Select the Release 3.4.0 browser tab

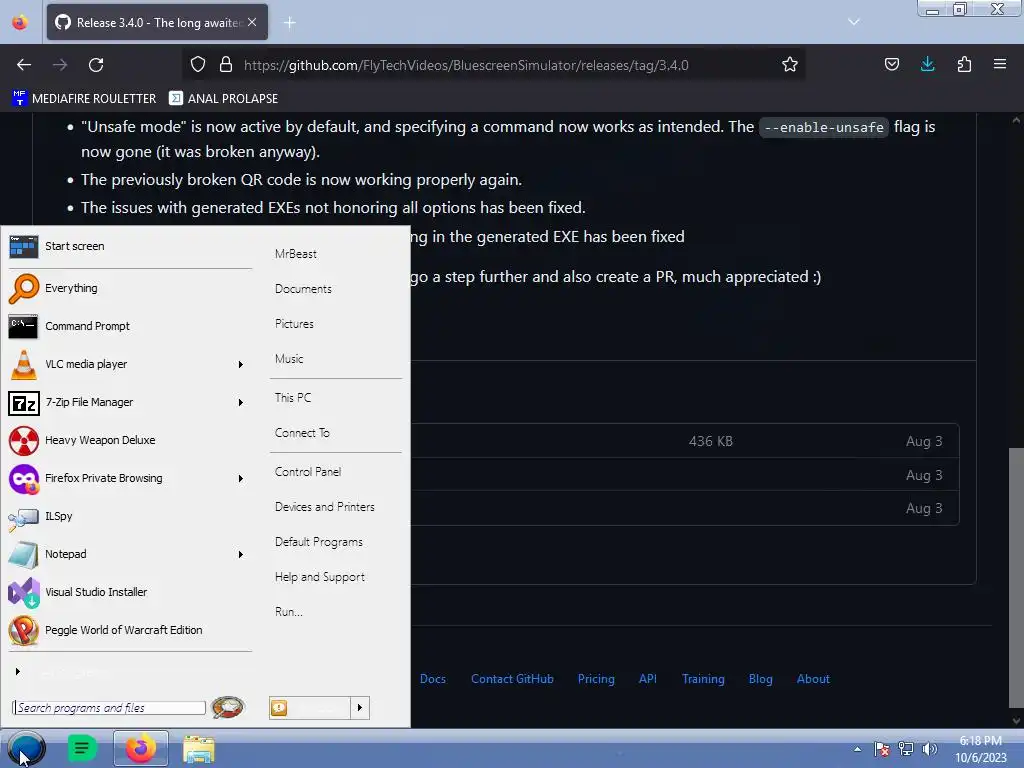coord(157,23)
